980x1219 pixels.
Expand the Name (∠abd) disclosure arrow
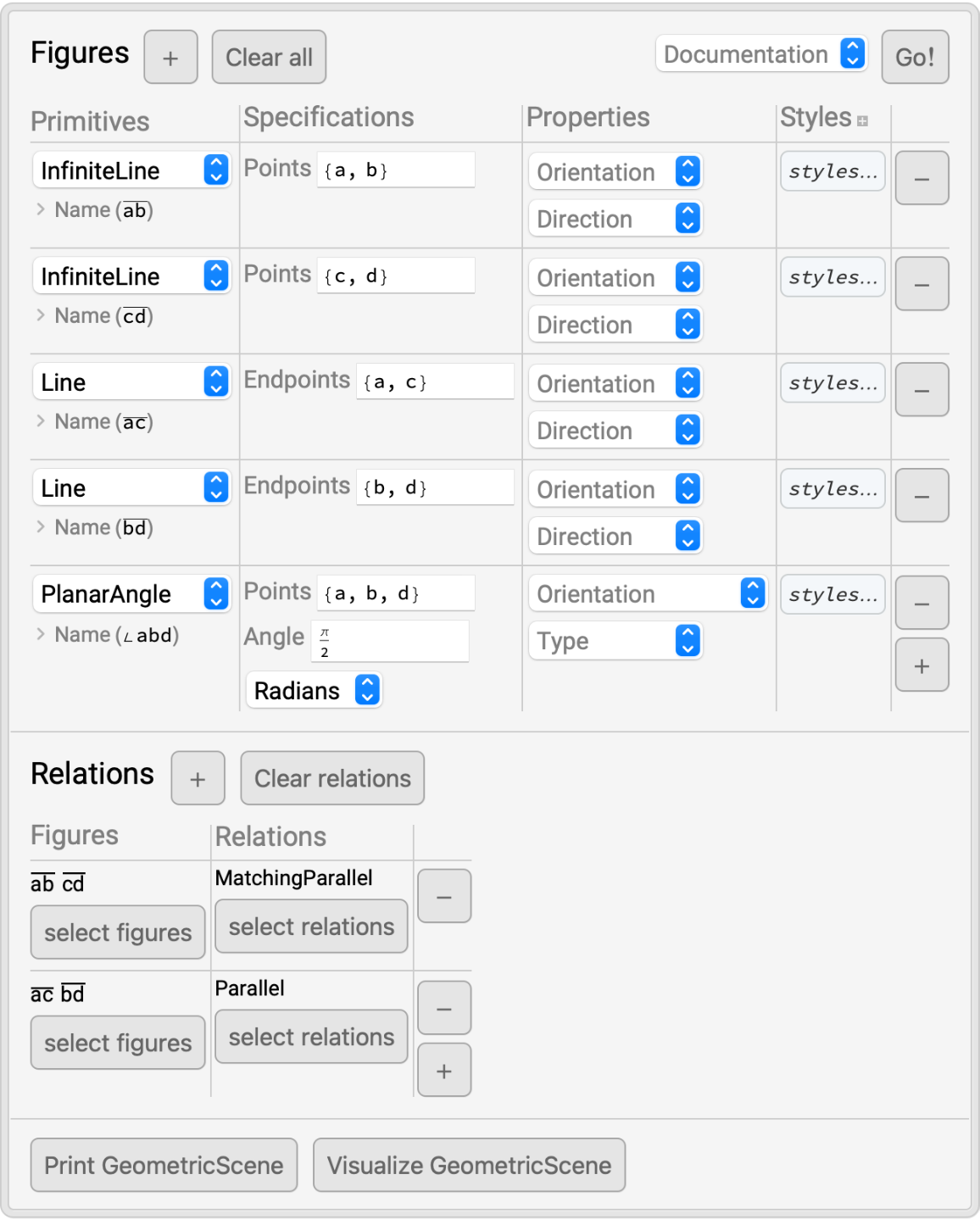41,634
